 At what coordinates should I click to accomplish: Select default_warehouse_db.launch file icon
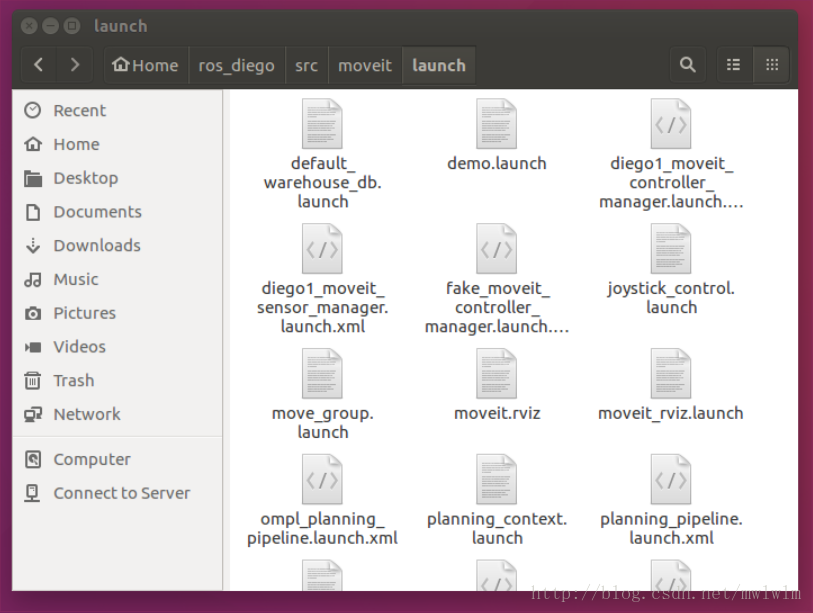[x=323, y=123]
